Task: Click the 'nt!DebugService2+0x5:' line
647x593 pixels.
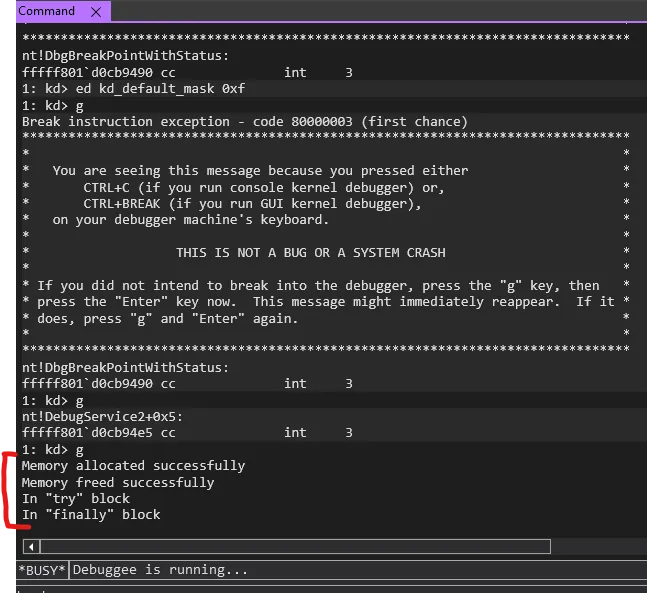Action: coord(102,417)
